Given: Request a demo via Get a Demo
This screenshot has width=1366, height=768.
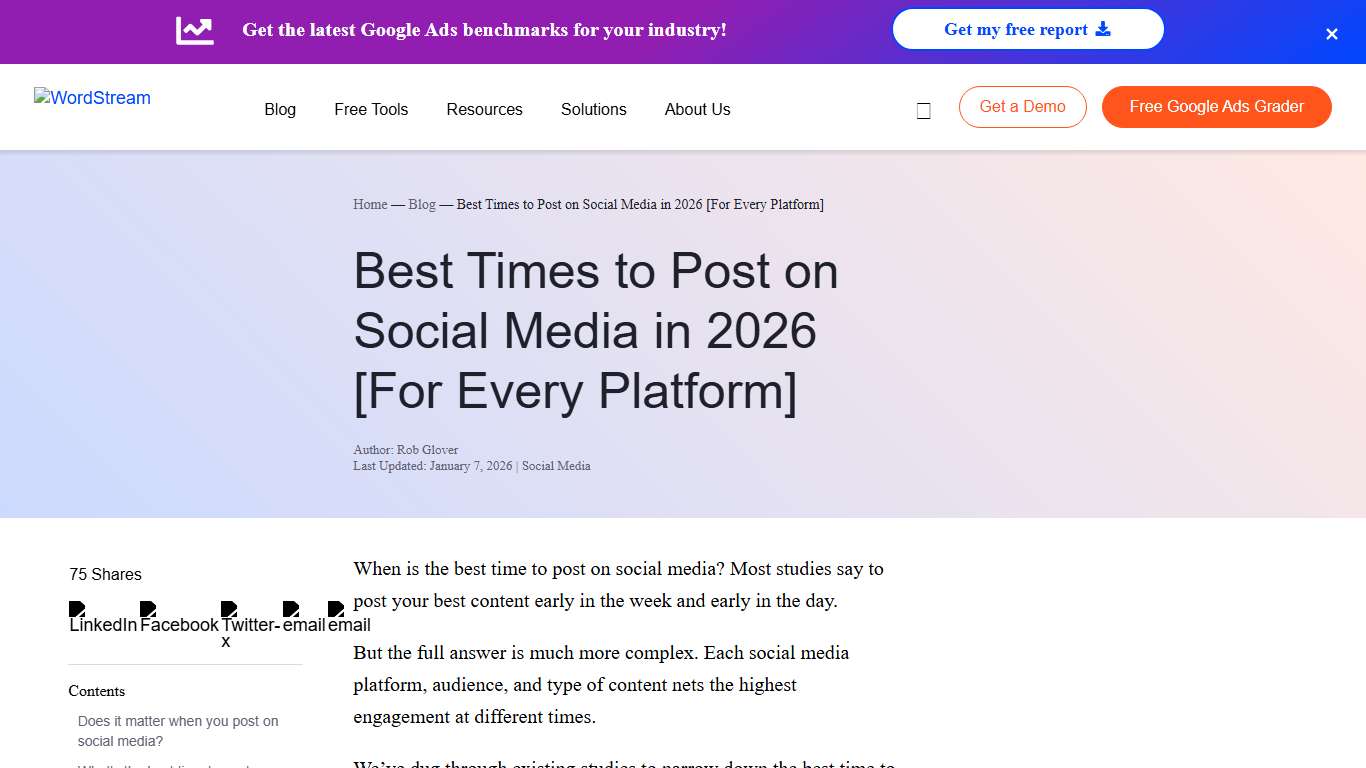Looking at the screenshot, I should (x=1022, y=106).
